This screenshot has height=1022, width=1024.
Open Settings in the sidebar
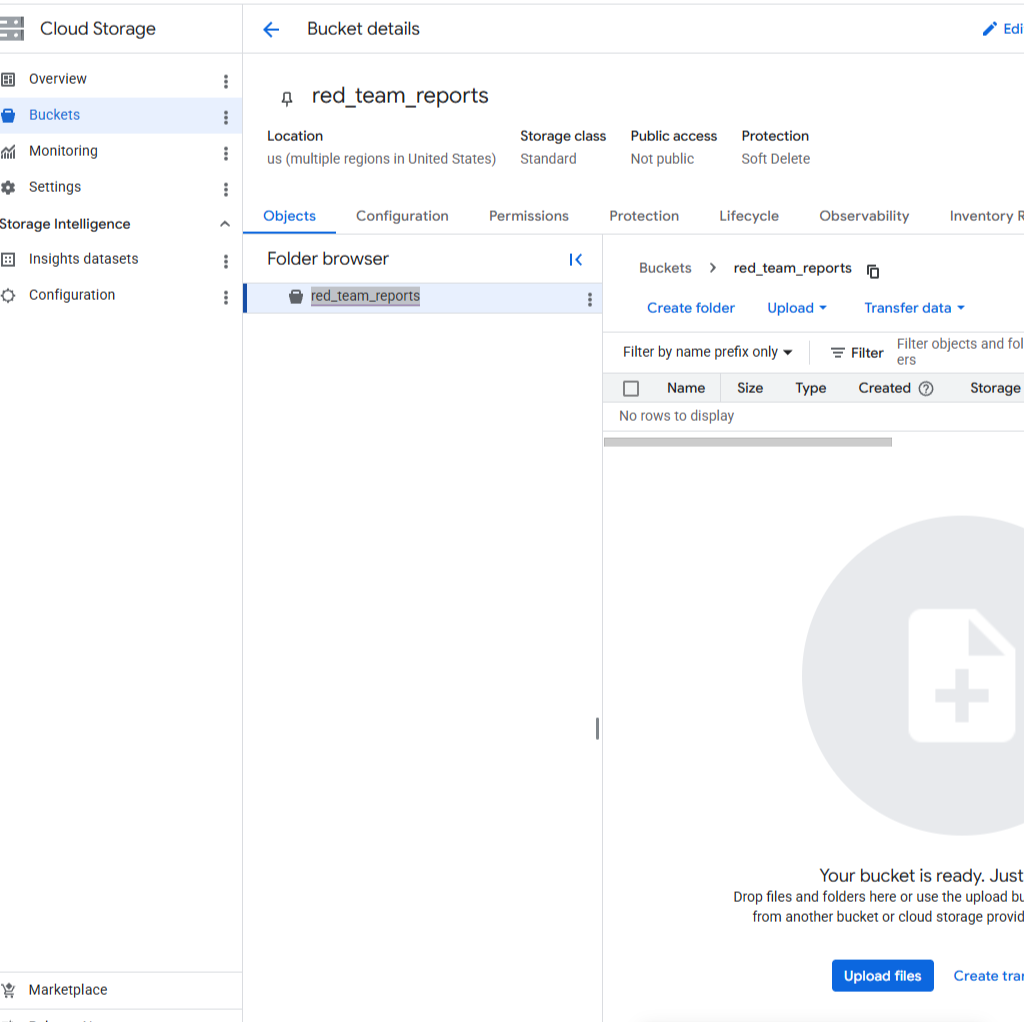55,187
